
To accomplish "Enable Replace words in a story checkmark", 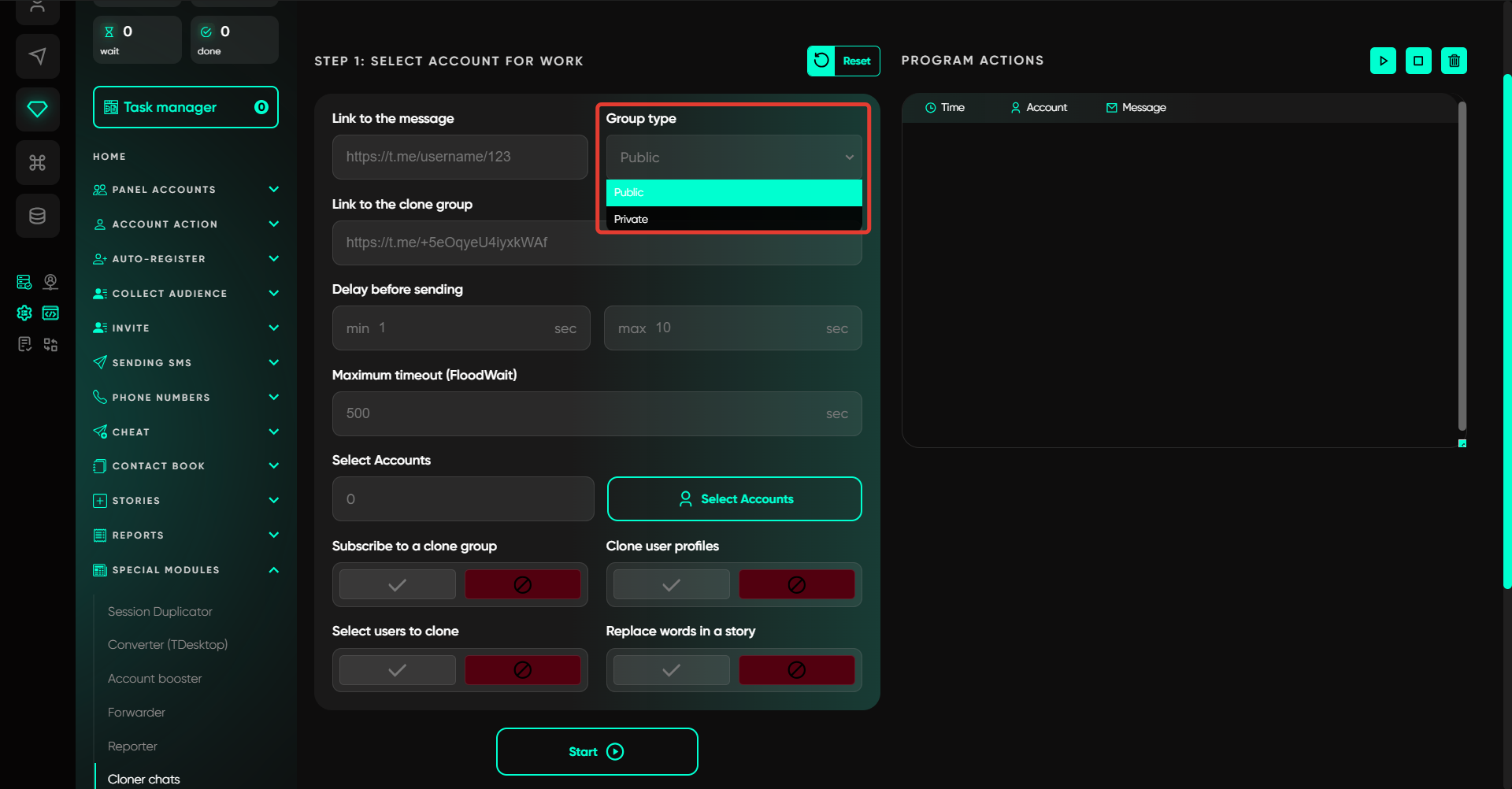I will tap(671, 670).
